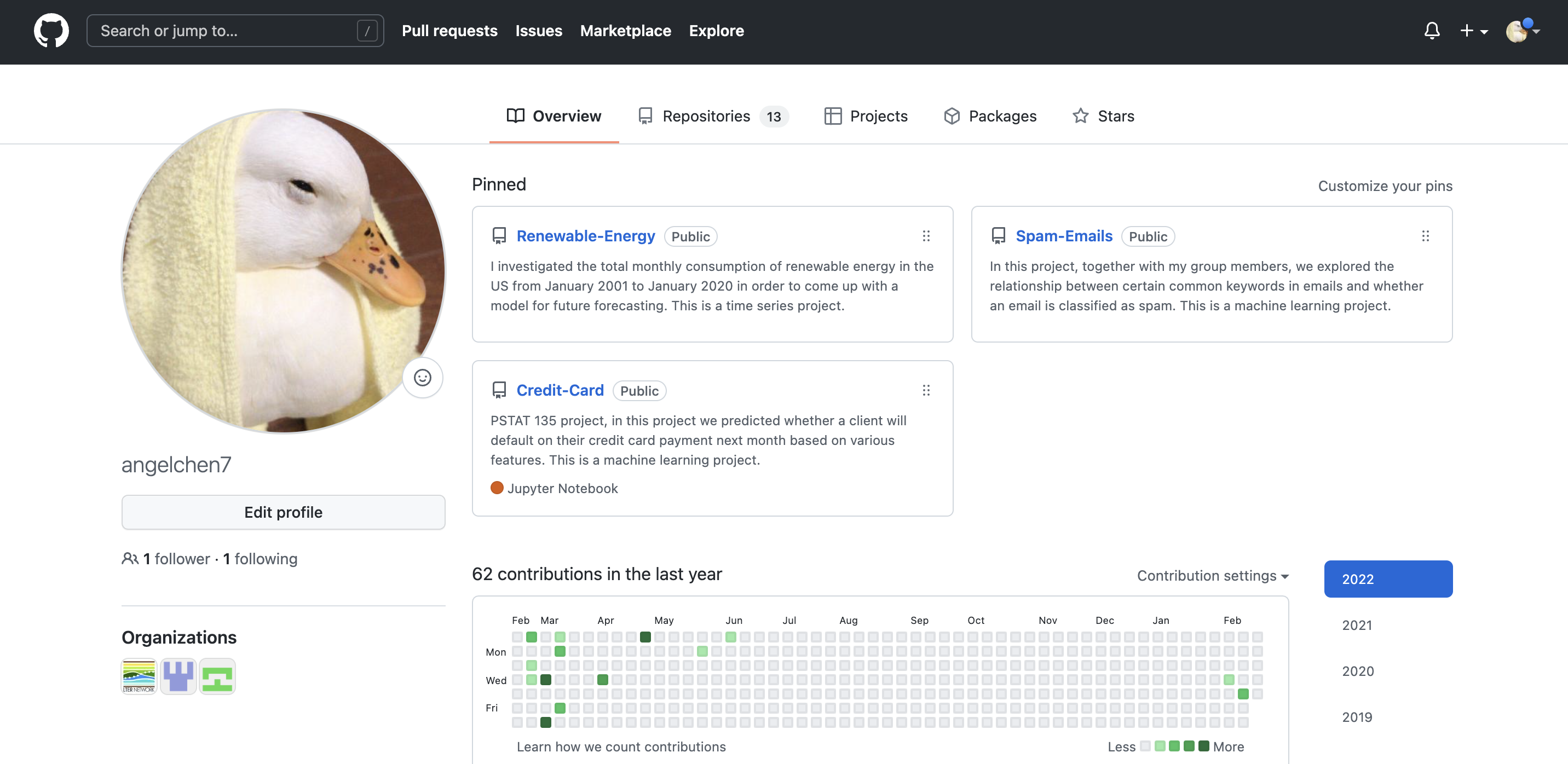
Task: Open the Explore link
Action: coord(717,31)
